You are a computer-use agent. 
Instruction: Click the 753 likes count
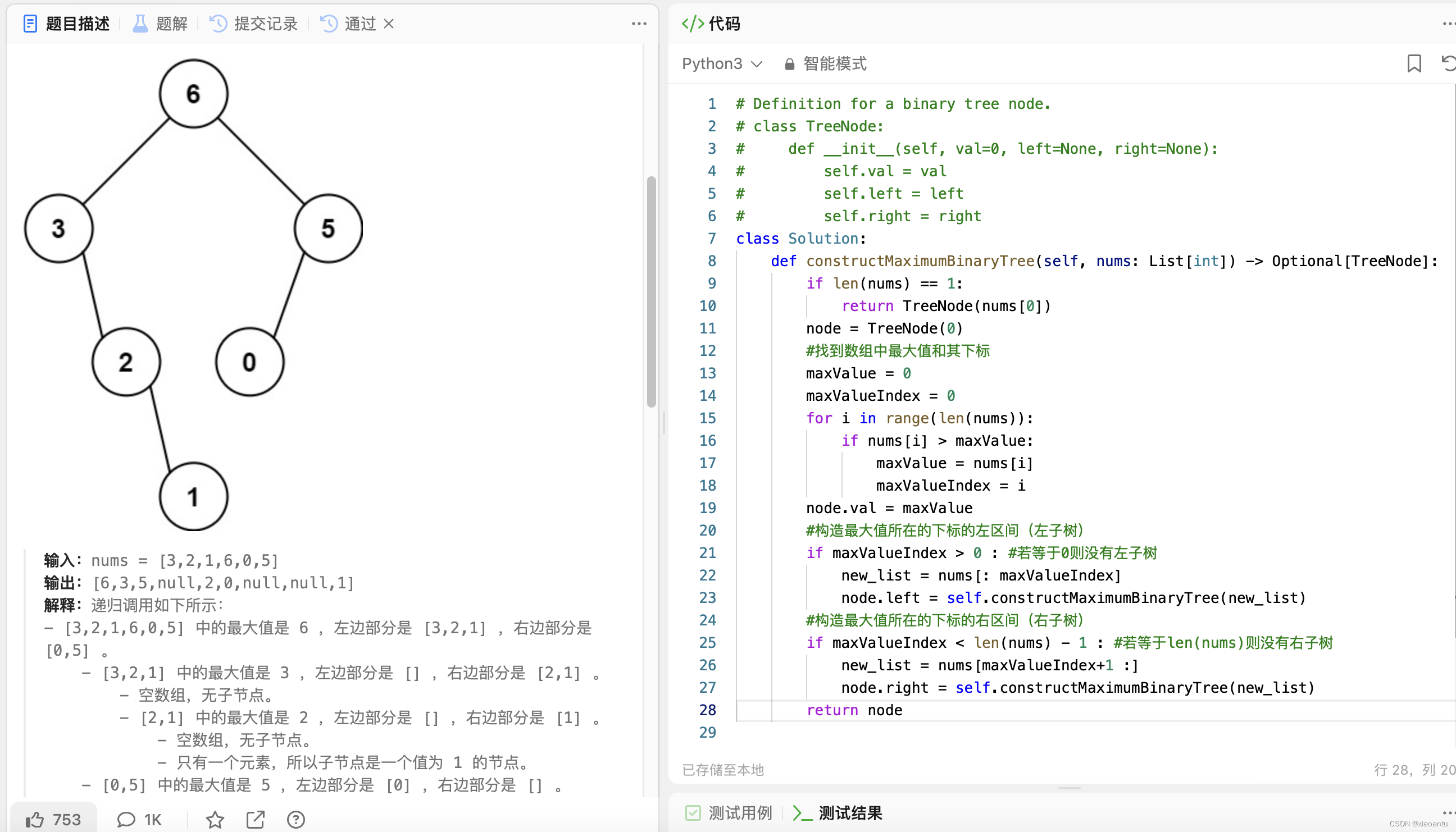click(x=66, y=820)
